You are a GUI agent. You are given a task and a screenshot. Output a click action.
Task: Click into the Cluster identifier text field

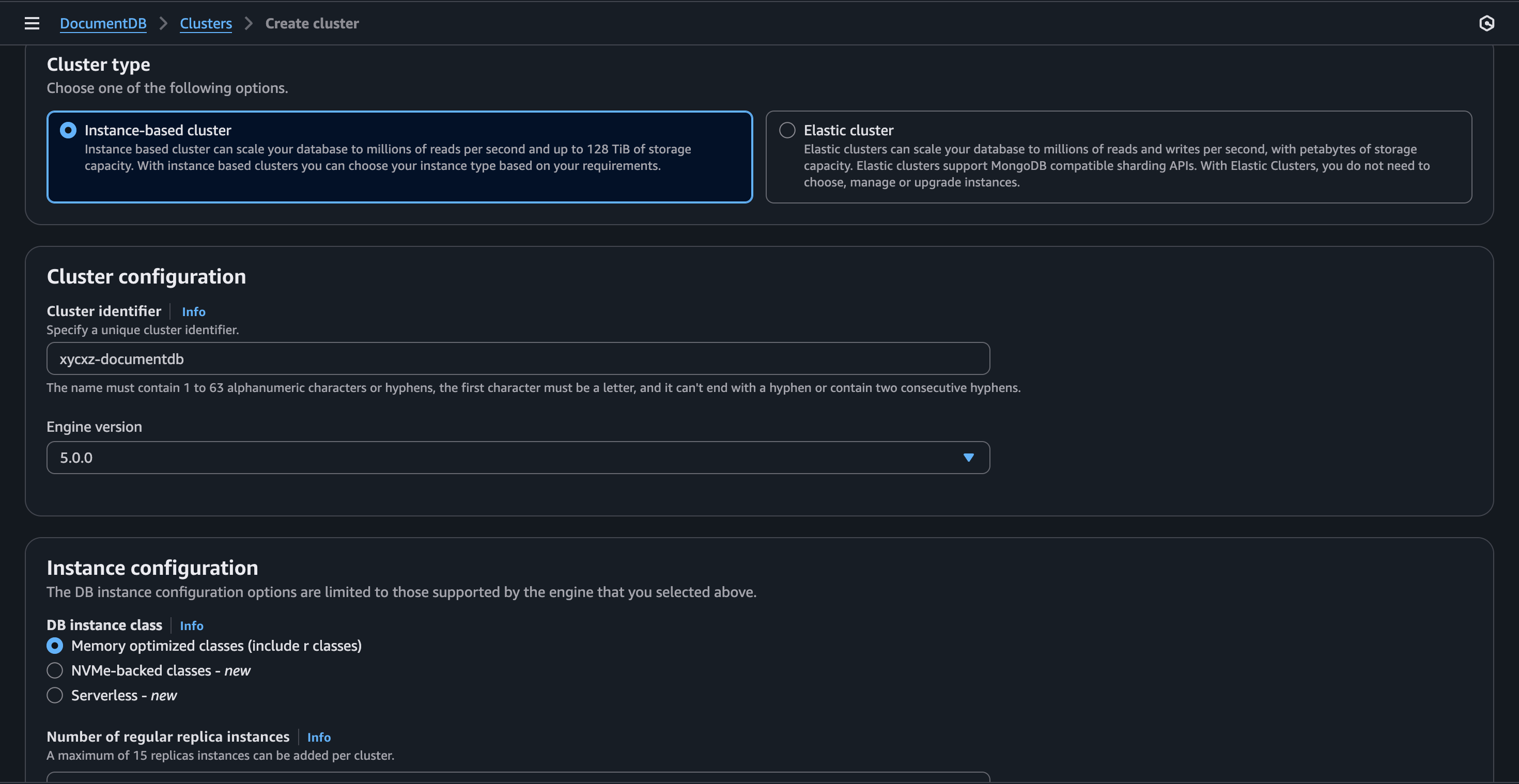518,359
